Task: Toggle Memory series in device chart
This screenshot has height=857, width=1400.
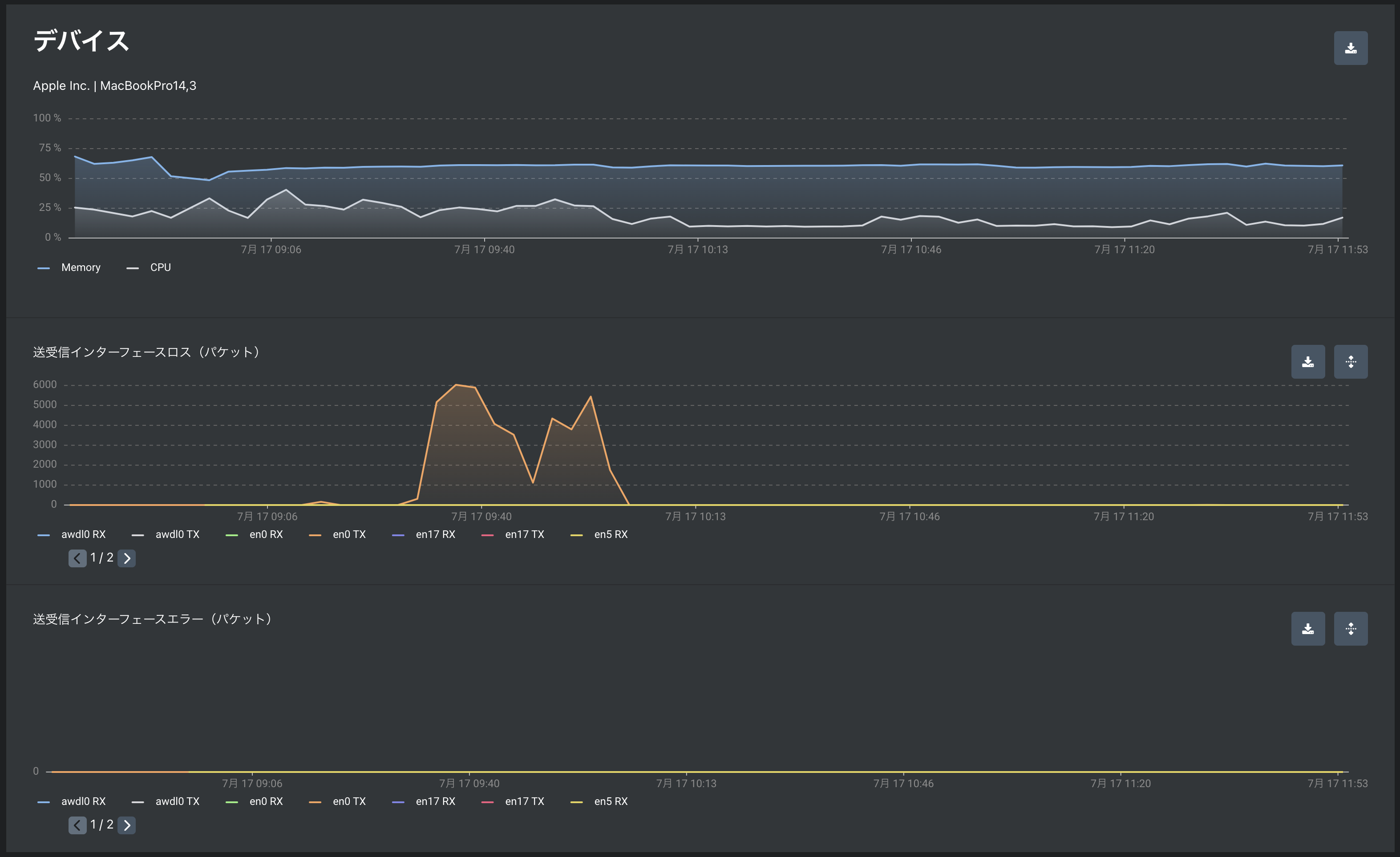Action: 69,268
